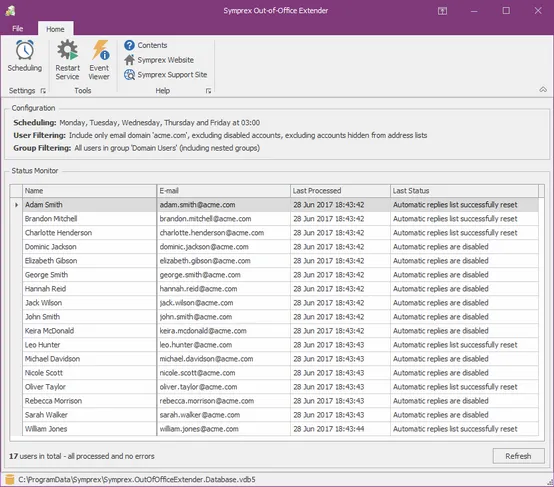
Task: Click the '17 users in total' status text
Action: (x=82, y=456)
